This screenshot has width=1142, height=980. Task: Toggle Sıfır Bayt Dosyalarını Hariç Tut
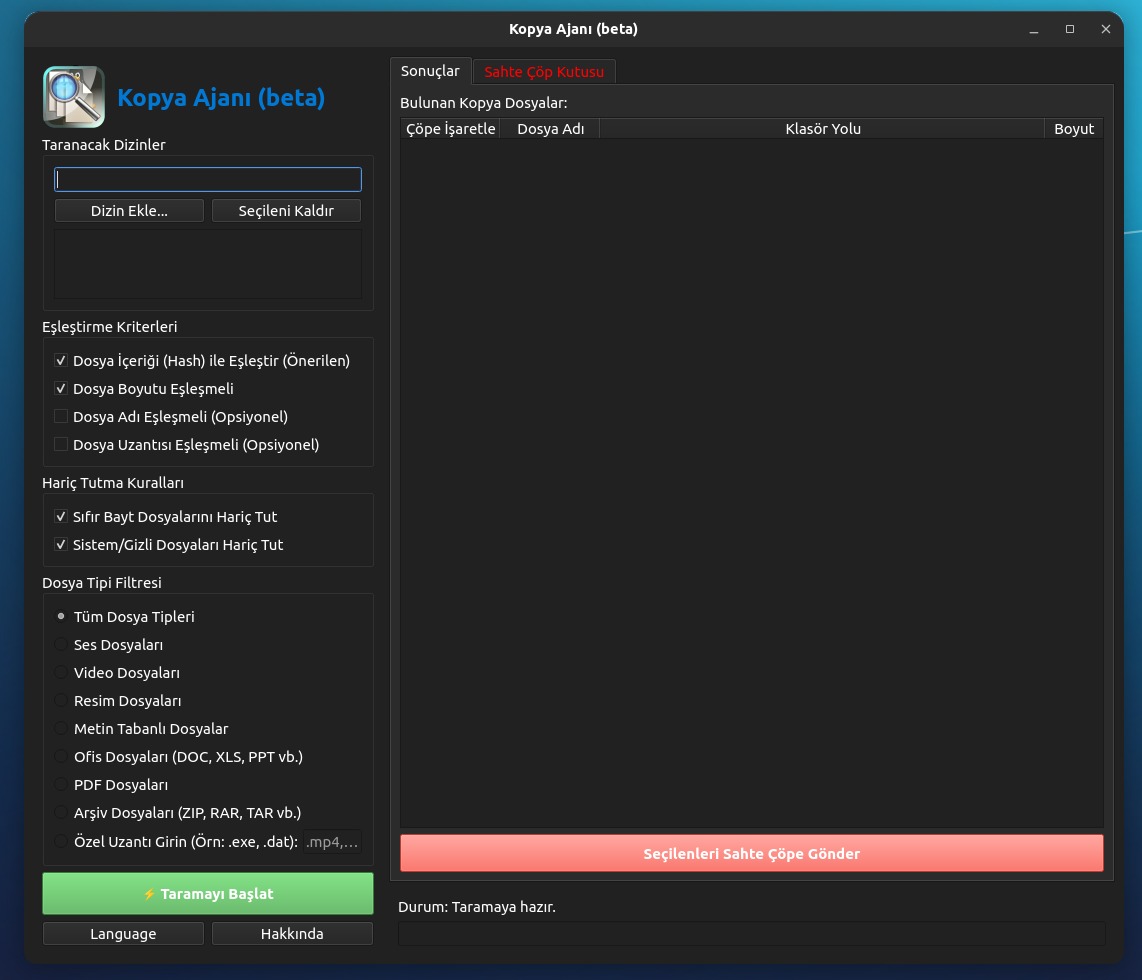61,517
